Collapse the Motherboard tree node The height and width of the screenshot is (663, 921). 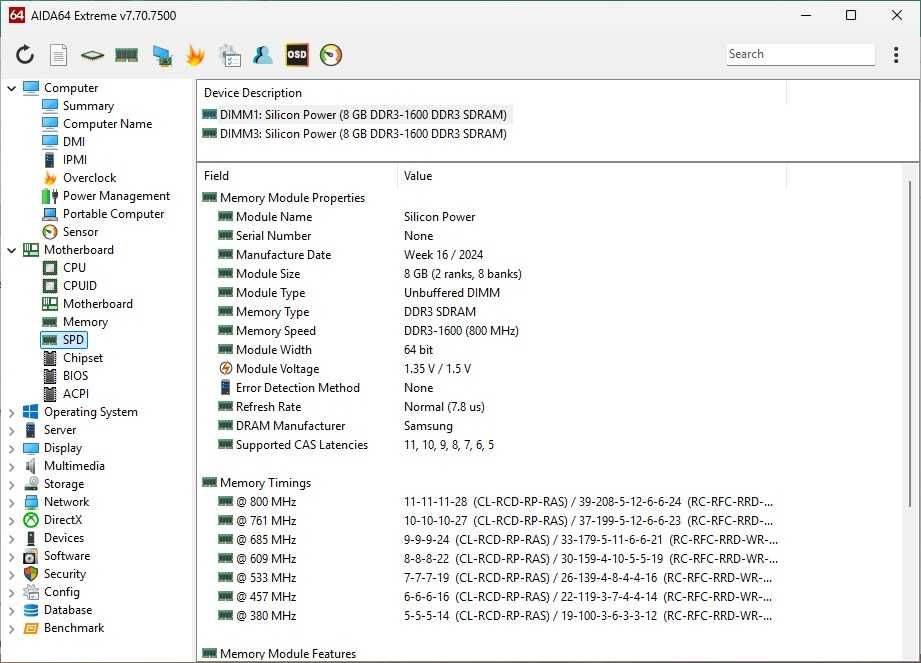11,250
